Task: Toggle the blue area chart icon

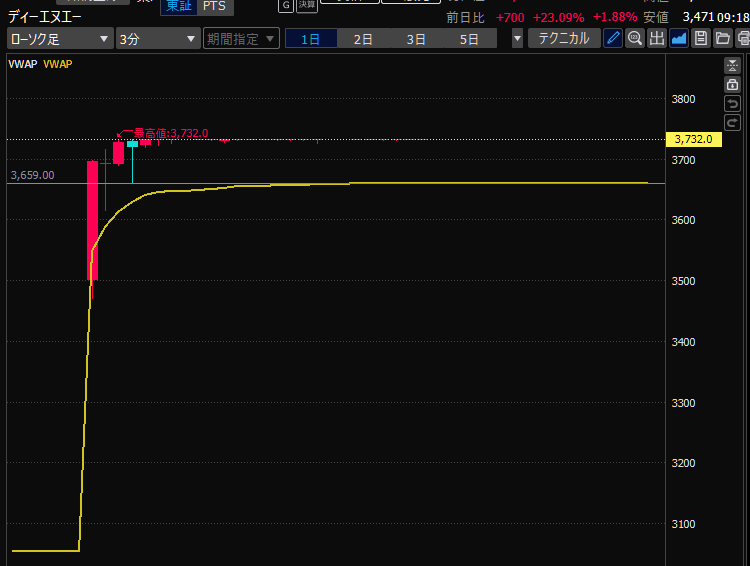Action: [679, 39]
